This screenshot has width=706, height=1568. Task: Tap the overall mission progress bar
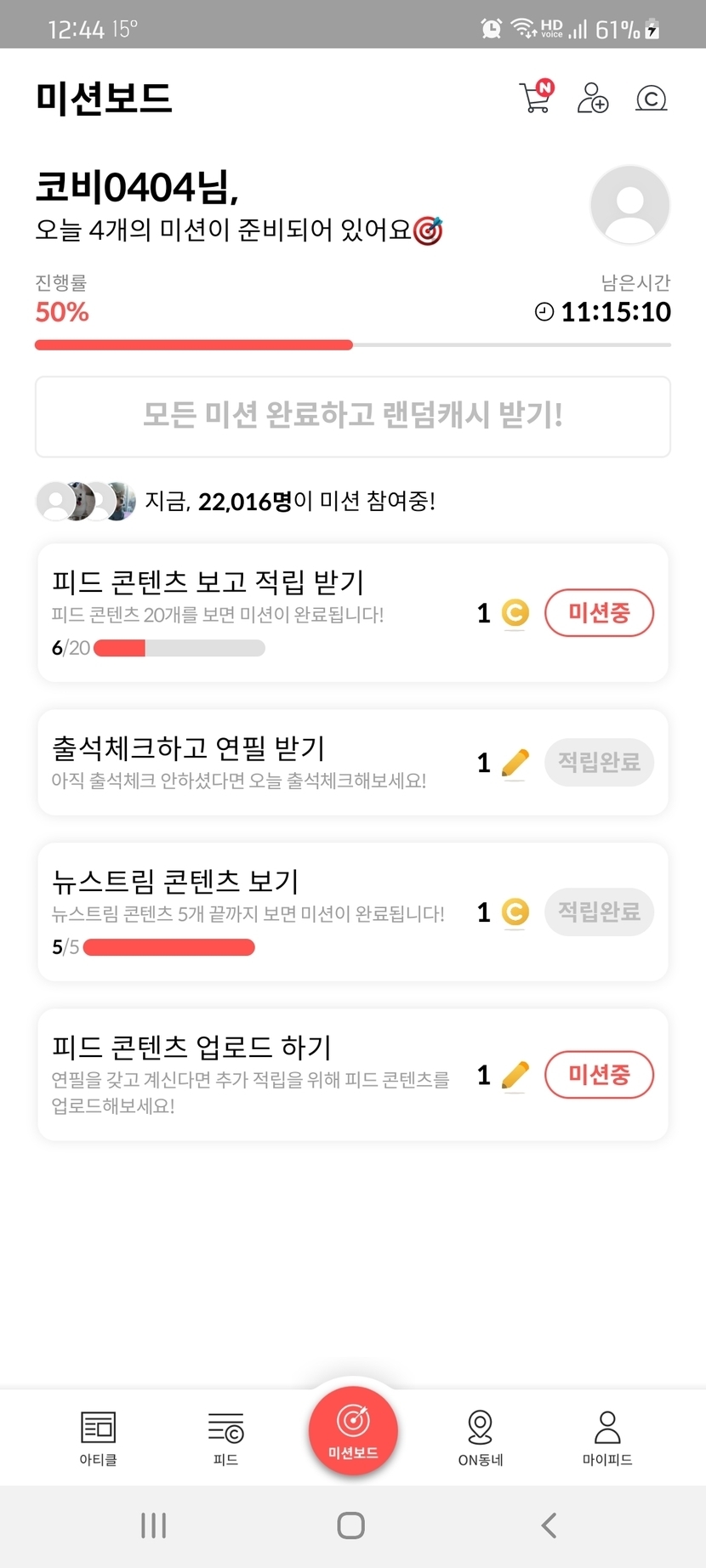click(x=352, y=345)
